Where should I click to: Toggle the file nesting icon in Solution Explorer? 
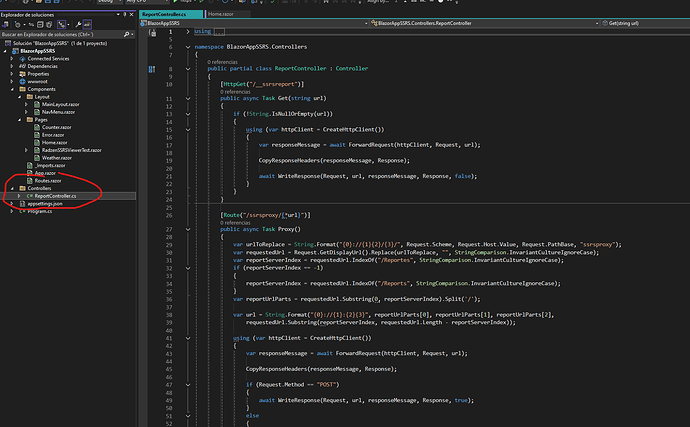click(x=62, y=25)
